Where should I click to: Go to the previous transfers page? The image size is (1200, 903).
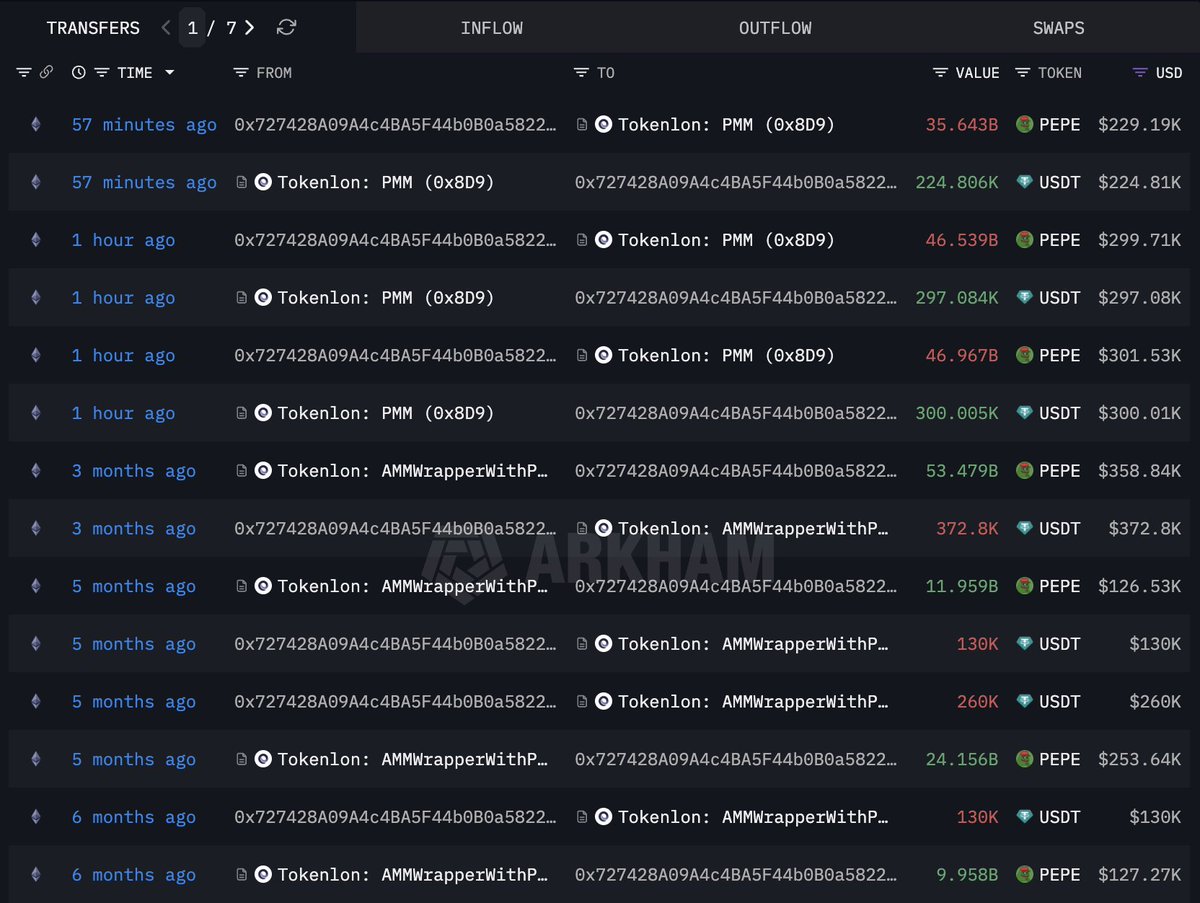[166, 28]
